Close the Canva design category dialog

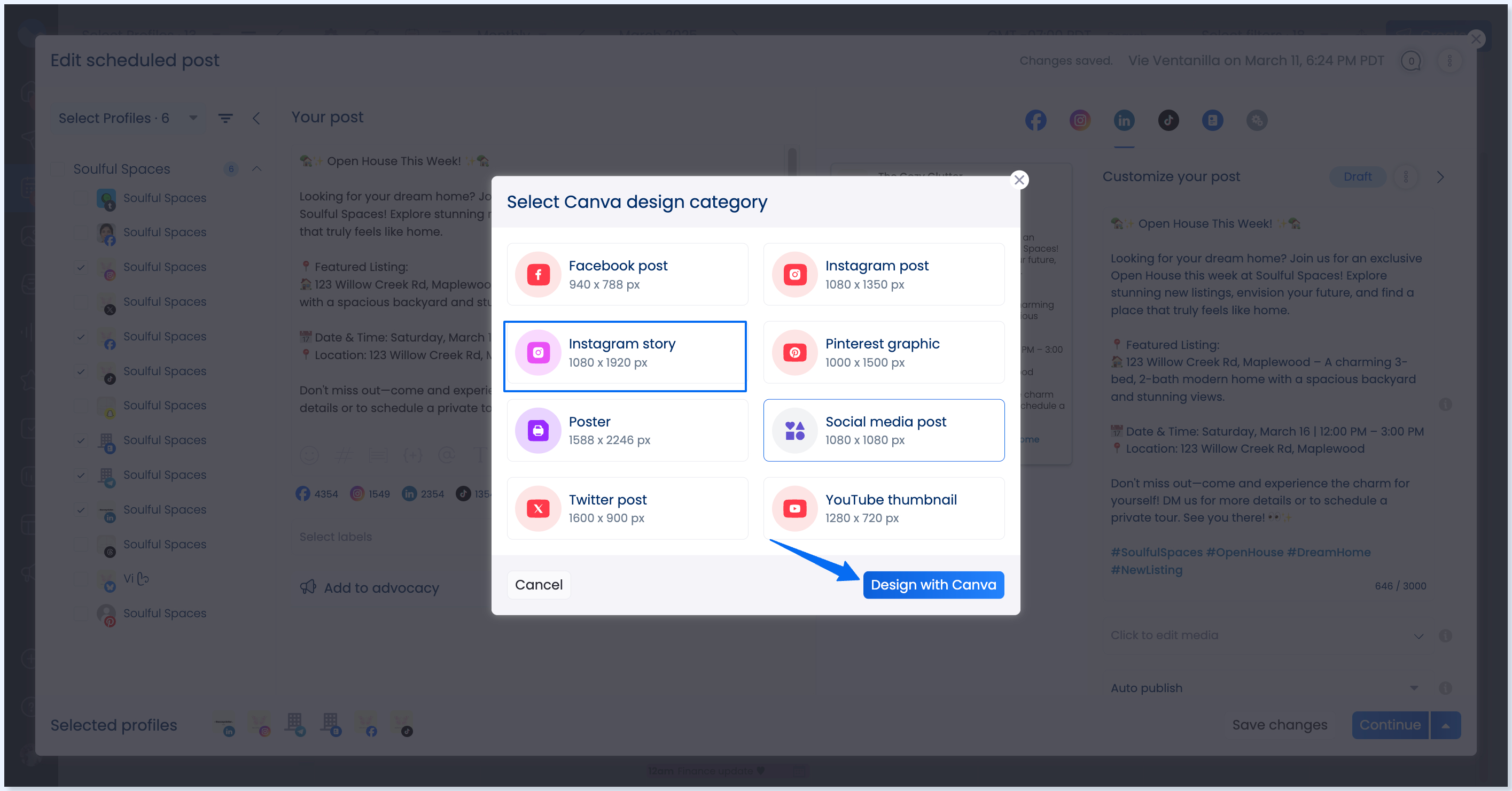coord(1019,180)
